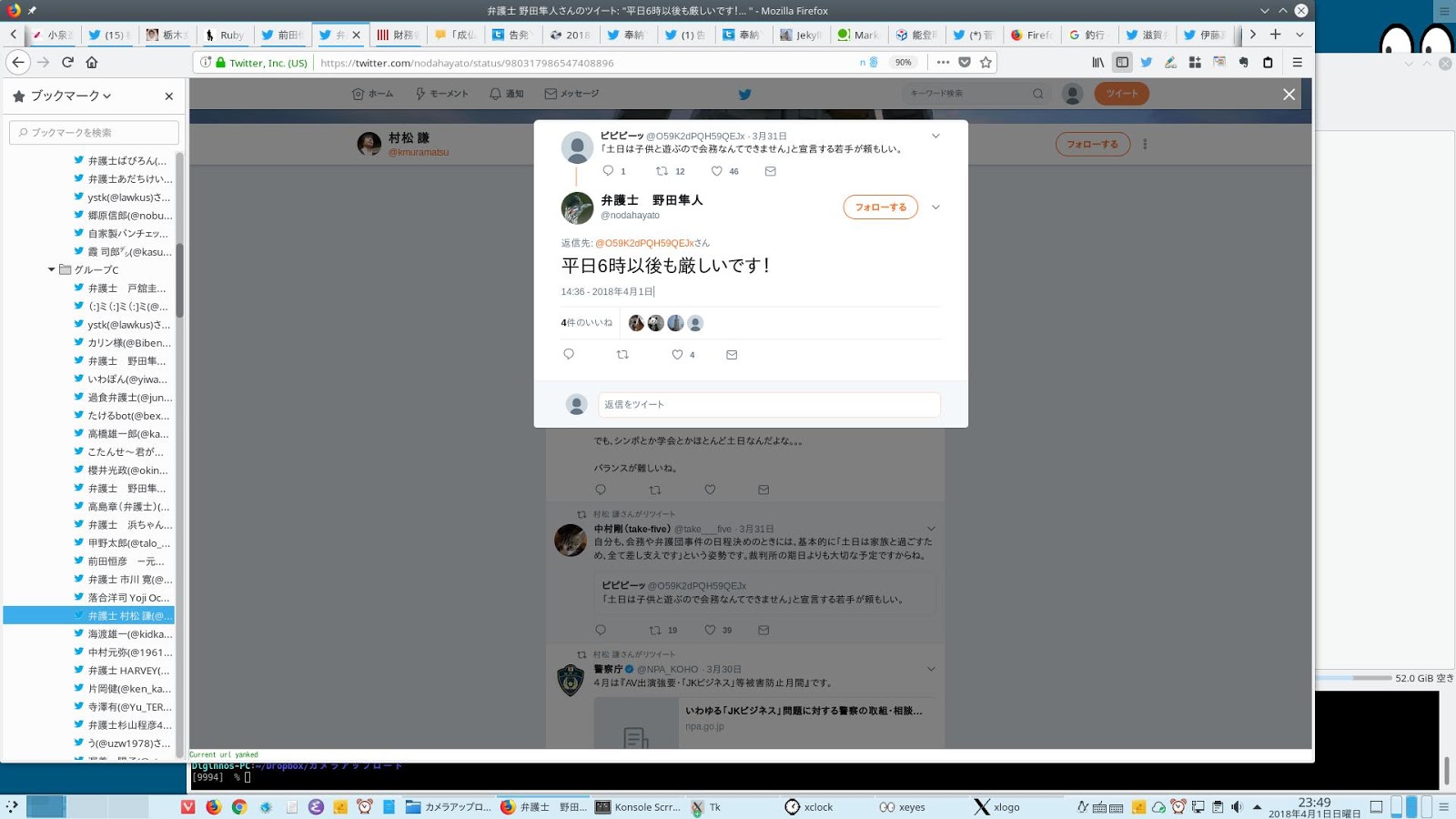Image resolution: width=1456 pixels, height=819 pixels.
Task: Open Konsole Scrr... in the taskbar
Action: [638, 807]
